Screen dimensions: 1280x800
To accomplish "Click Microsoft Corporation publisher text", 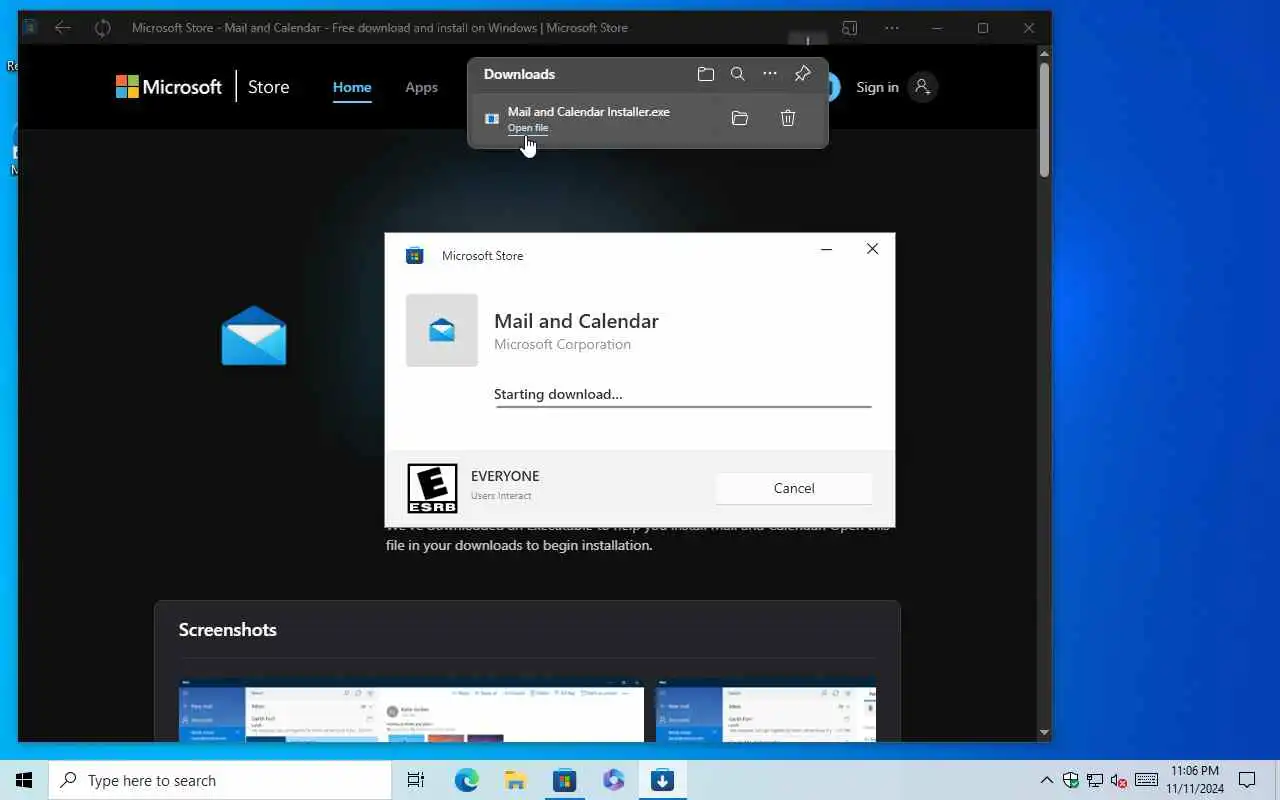I will coord(562,344).
